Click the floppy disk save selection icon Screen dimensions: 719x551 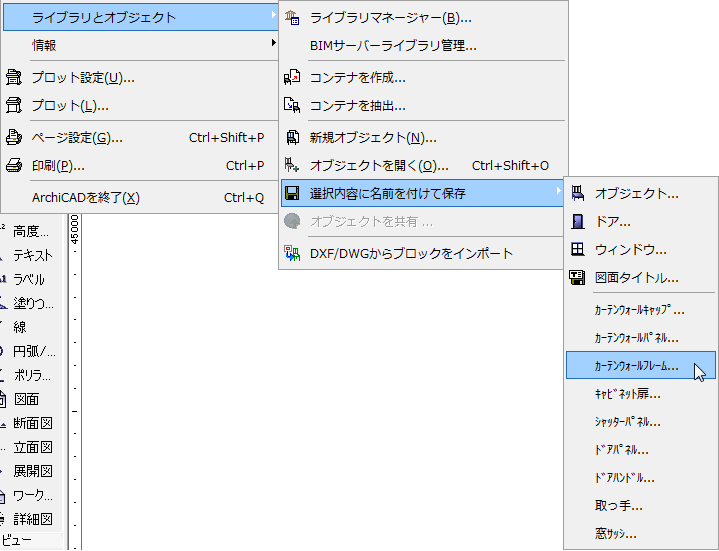tap(292, 193)
